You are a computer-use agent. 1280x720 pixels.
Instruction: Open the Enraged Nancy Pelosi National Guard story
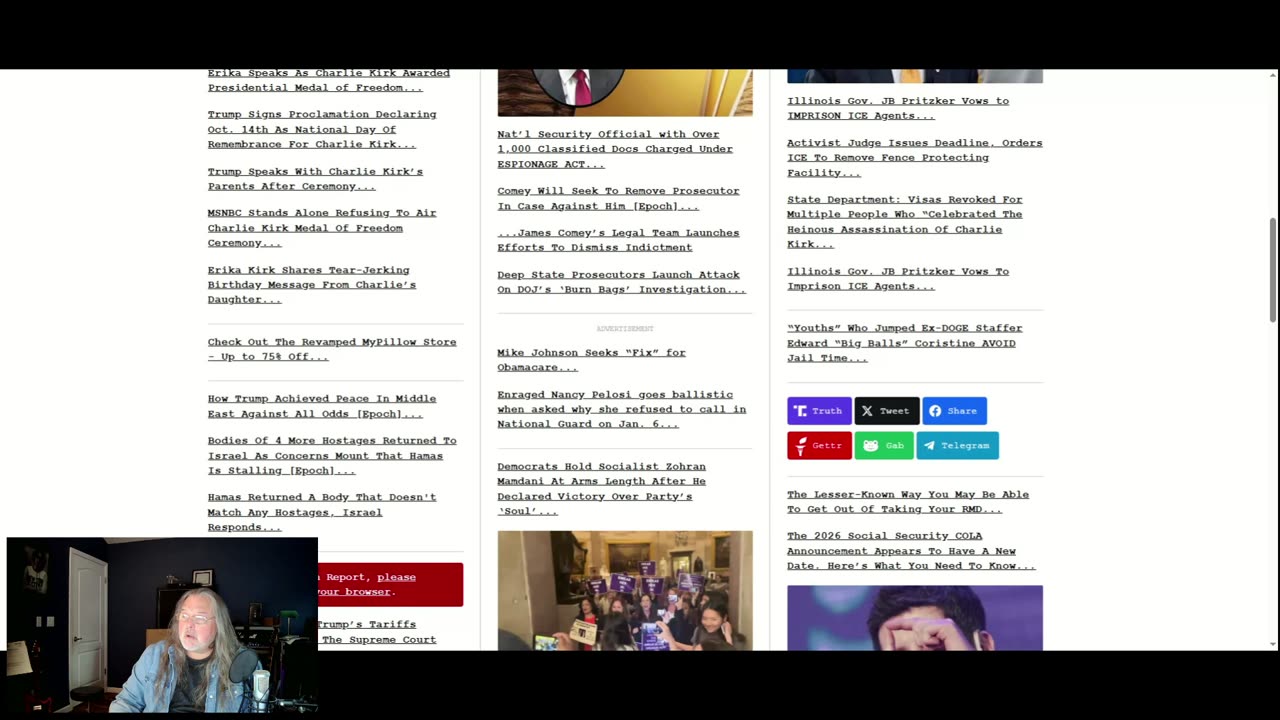click(621, 409)
